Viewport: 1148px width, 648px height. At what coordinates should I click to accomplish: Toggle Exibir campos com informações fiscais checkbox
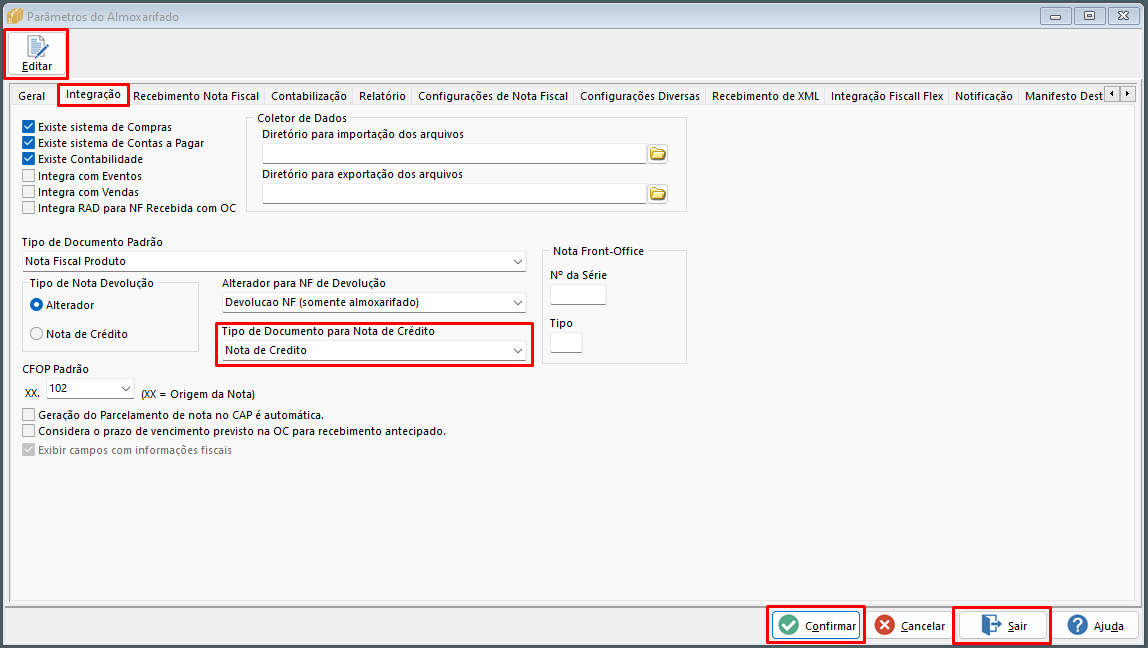29,450
